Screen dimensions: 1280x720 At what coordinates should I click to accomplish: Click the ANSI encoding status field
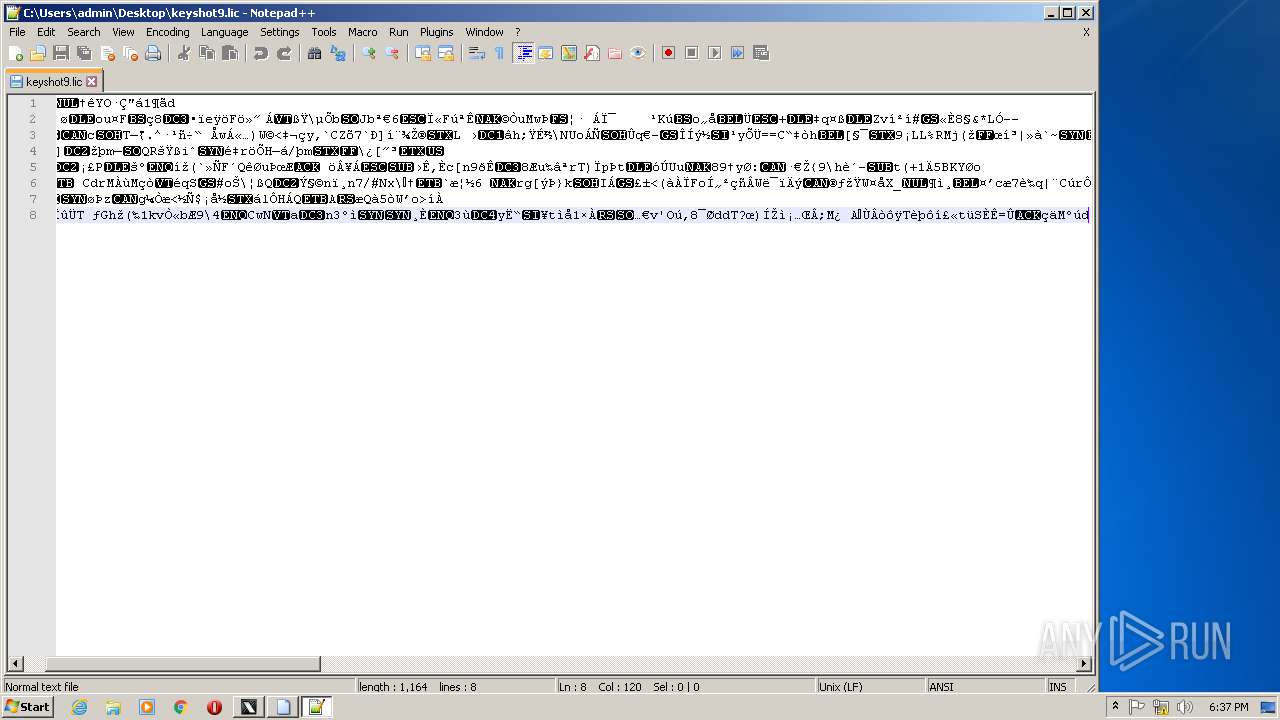pos(985,687)
